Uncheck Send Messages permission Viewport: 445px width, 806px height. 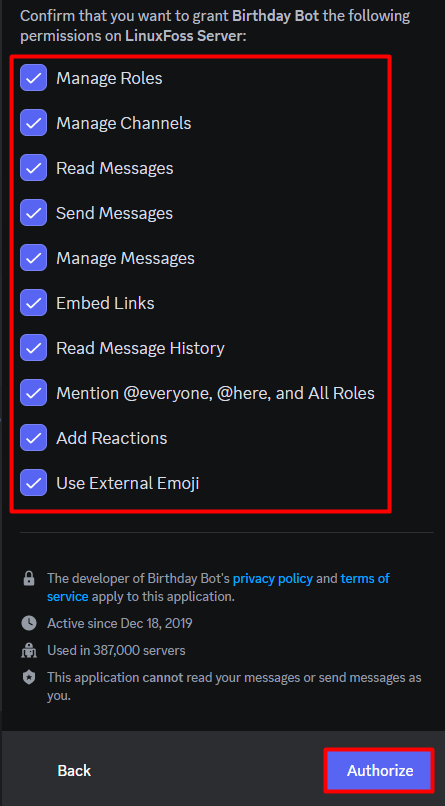(33, 213)
